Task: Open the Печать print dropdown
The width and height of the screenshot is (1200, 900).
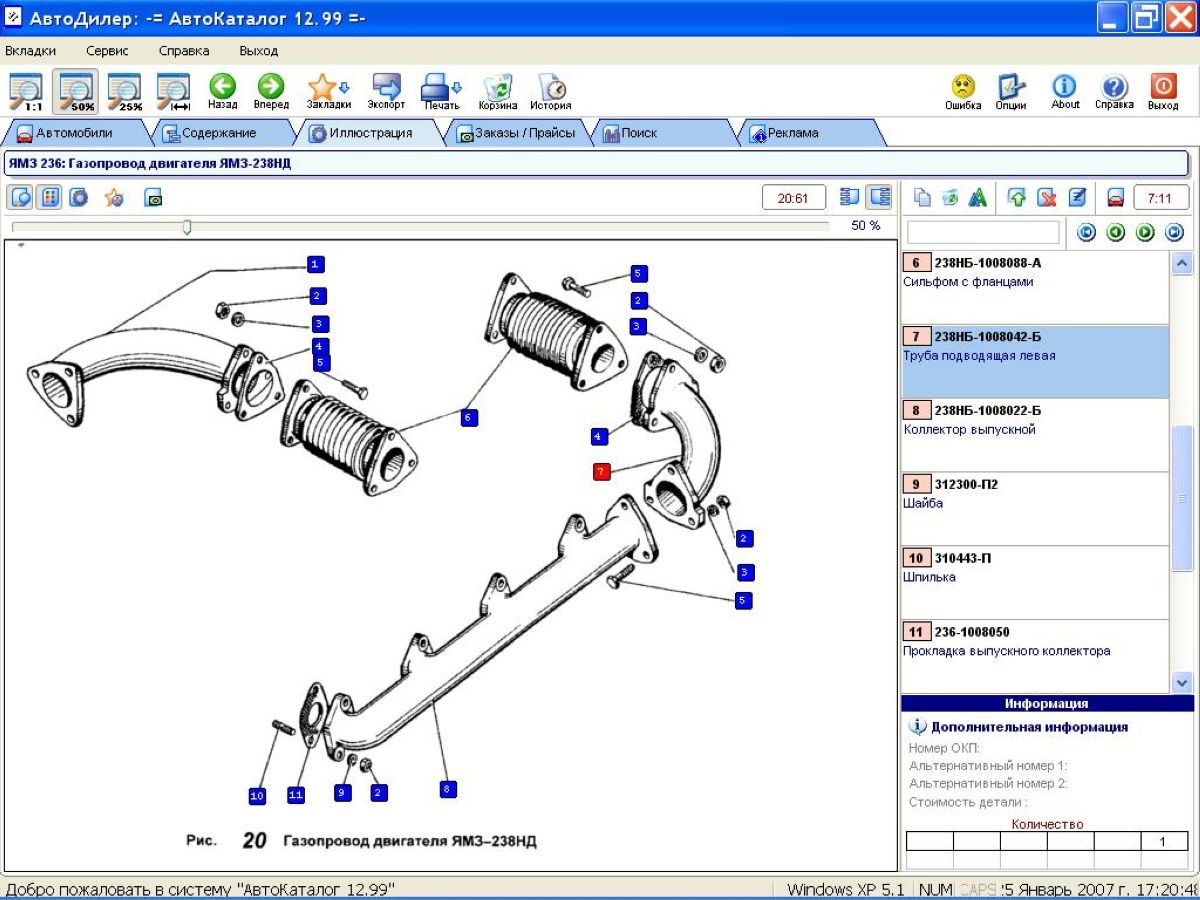Action: click(440, 87)
